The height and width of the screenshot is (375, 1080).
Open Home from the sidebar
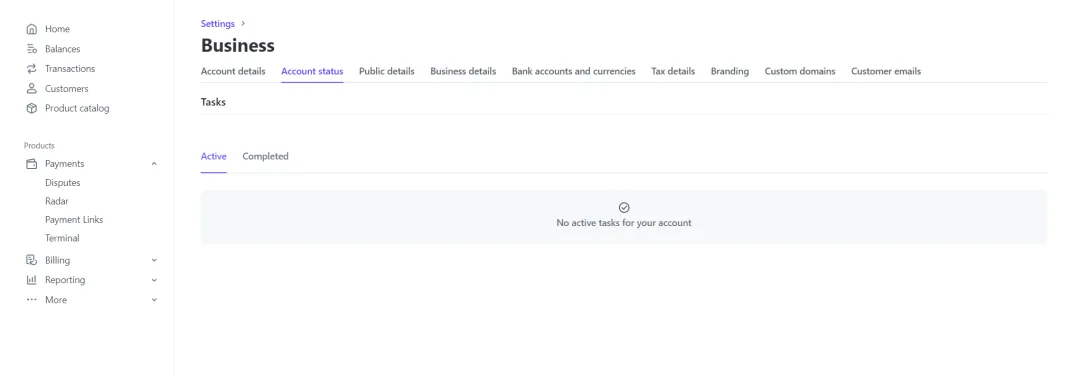[57, 29]
